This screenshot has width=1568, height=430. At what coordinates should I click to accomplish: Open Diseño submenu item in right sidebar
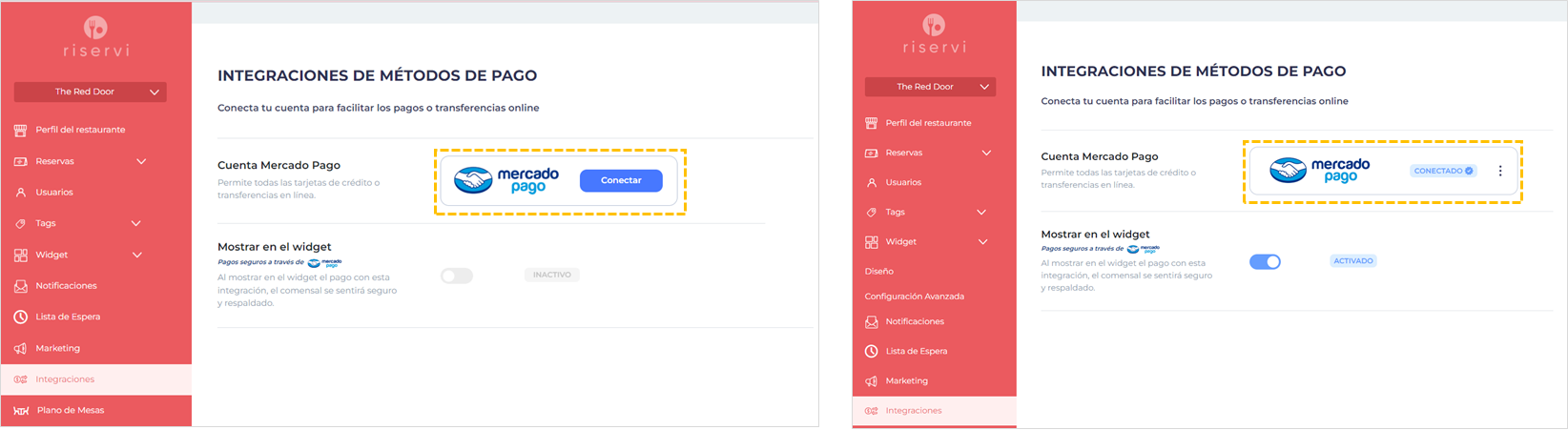(x=879, y=272)
